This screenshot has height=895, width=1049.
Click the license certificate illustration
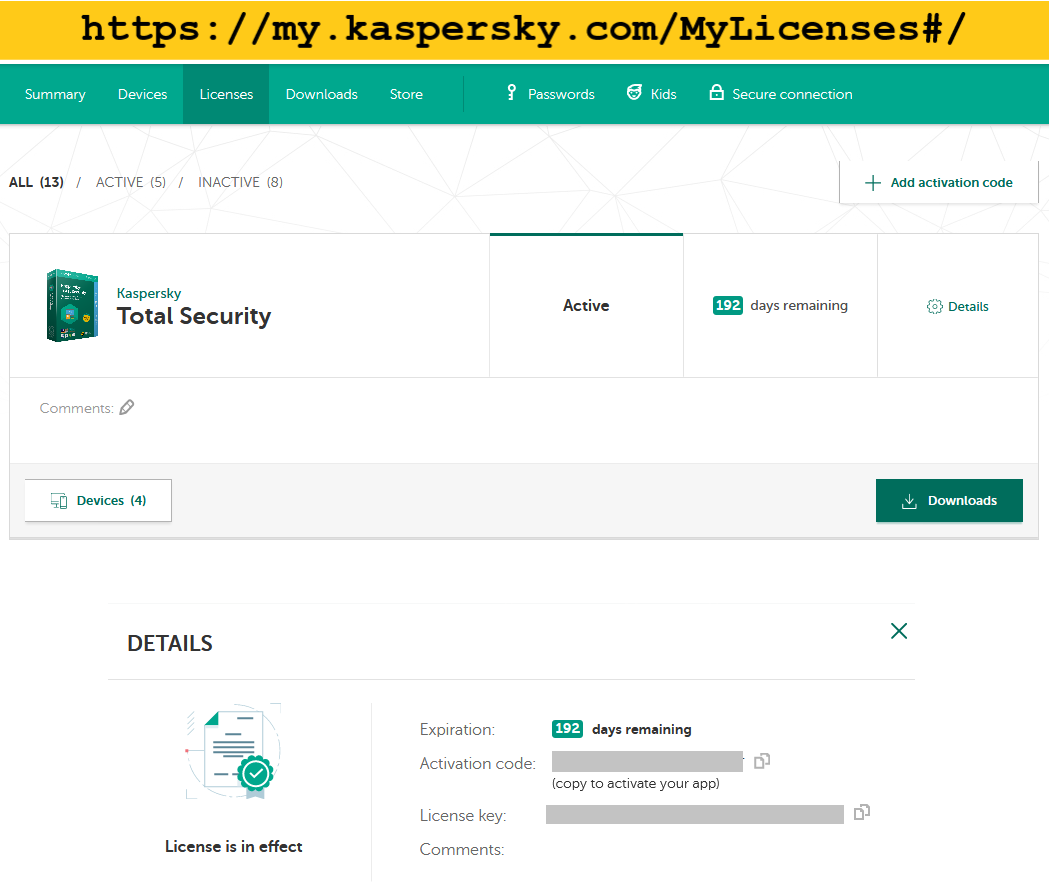pos(233,751)
